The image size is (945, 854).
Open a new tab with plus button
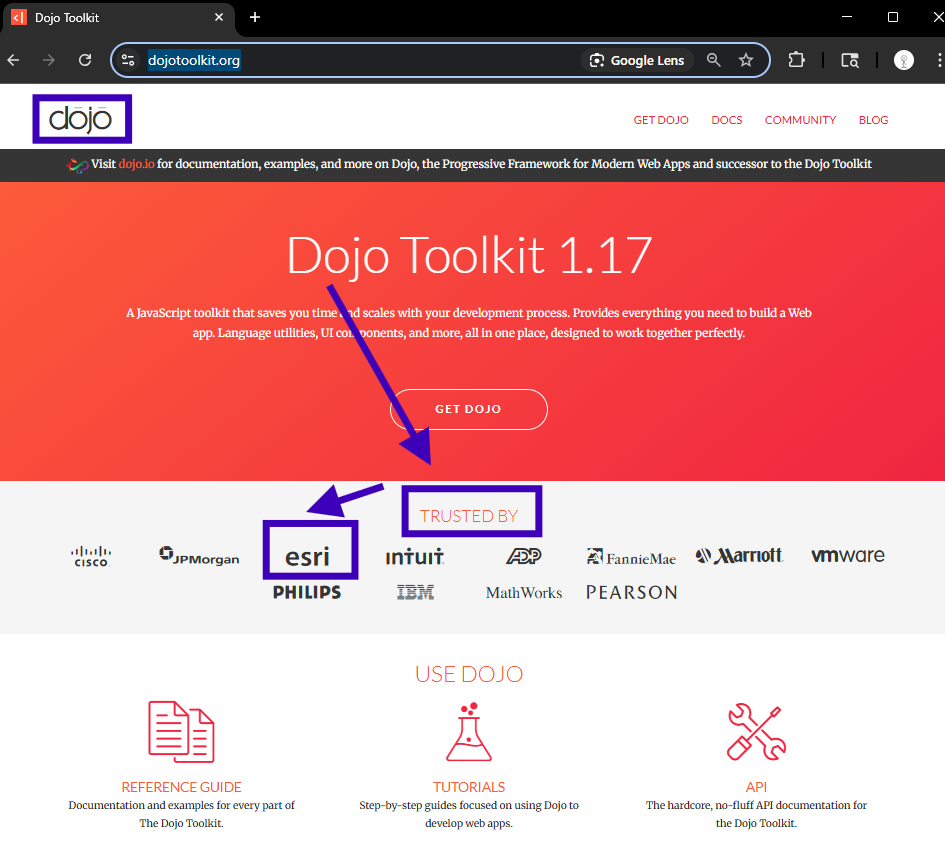click(255, 17)
